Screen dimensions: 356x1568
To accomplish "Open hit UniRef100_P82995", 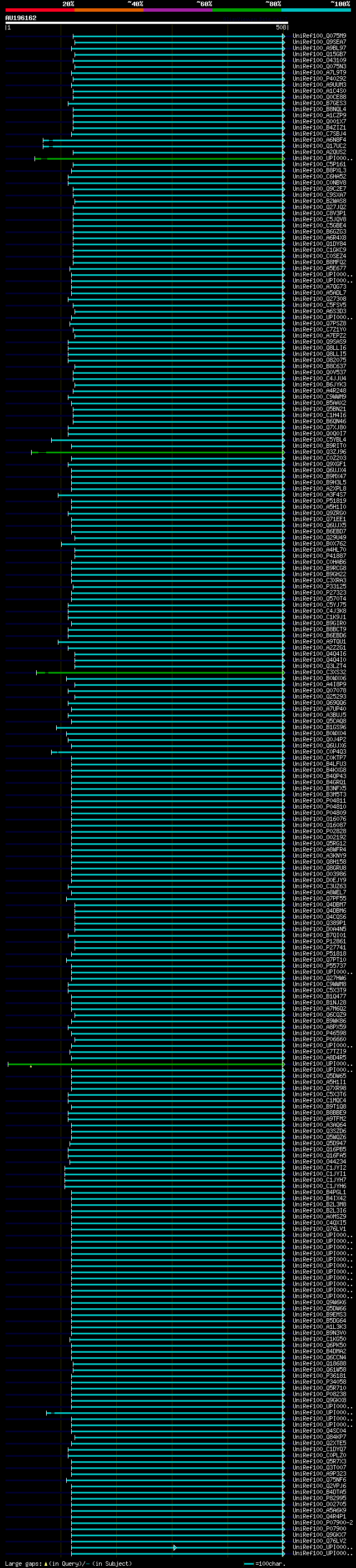I will pos(319,1498).
